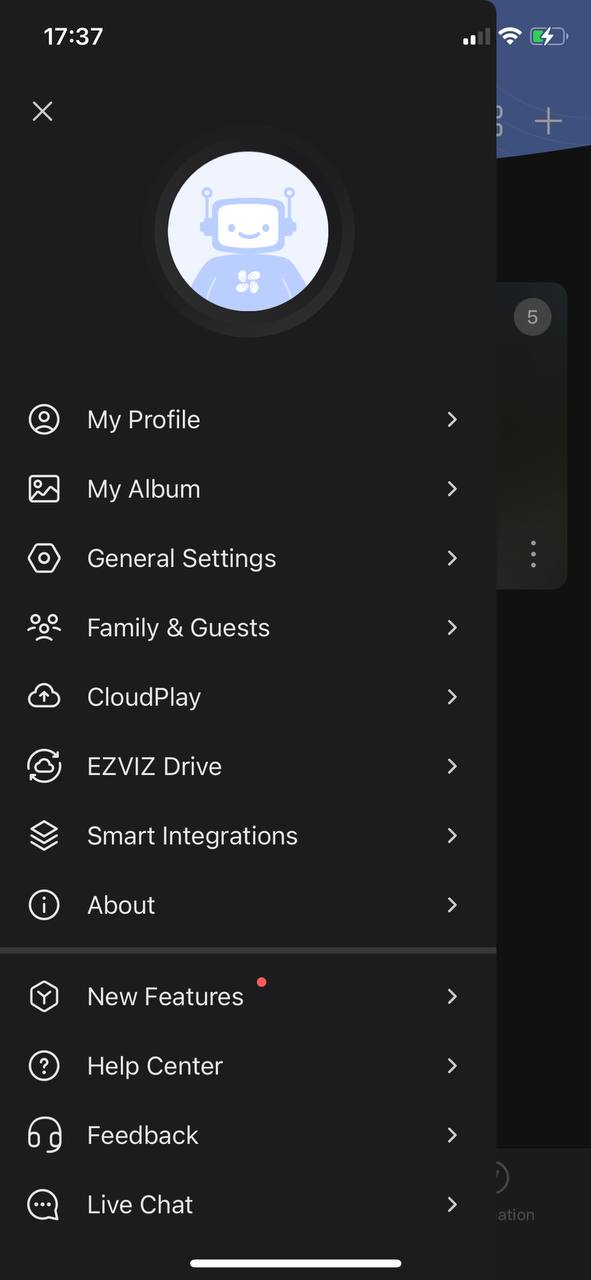Open Smart Integrations text link
Screen dimensions: 591x1280
(192, 836)
